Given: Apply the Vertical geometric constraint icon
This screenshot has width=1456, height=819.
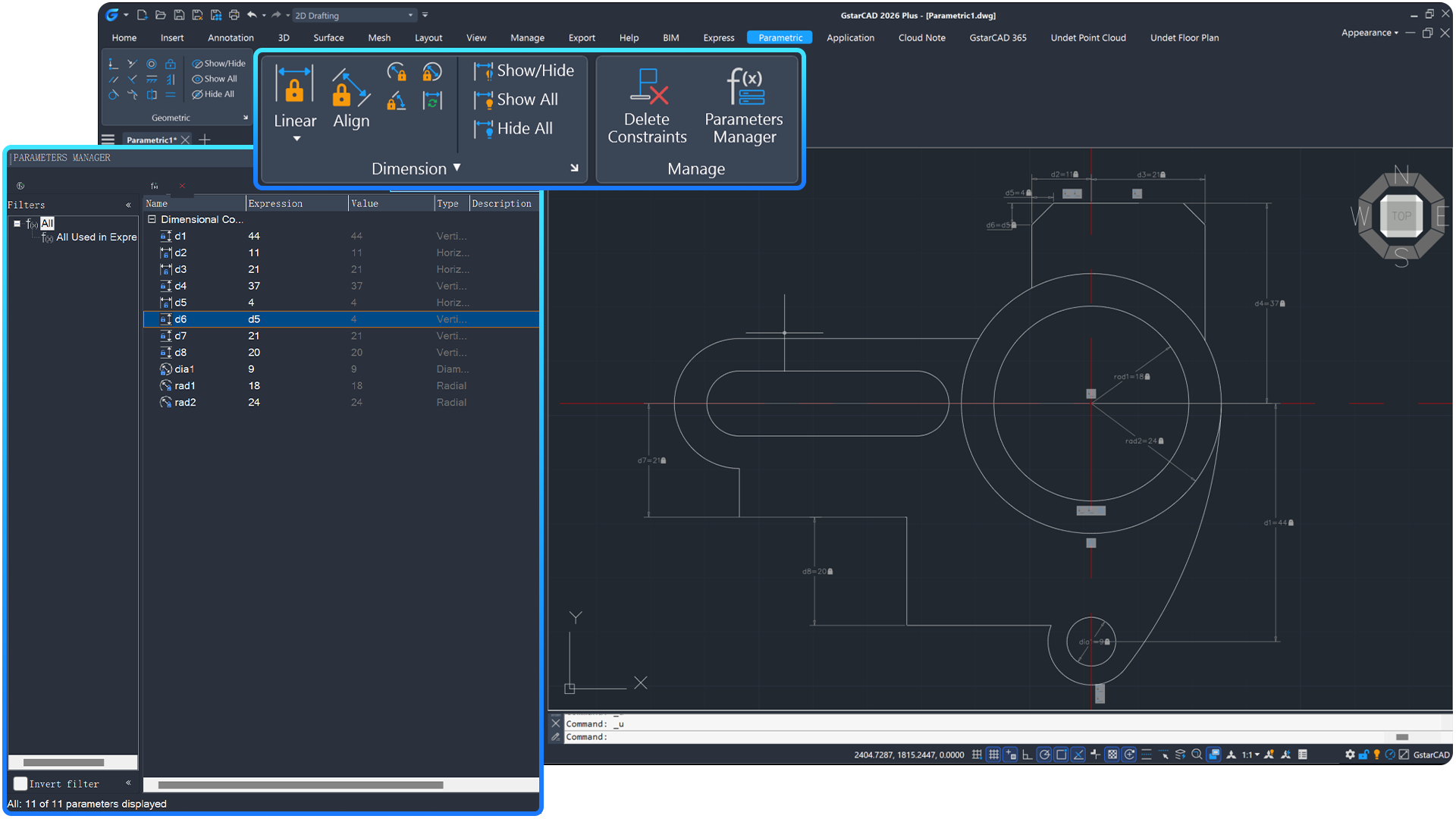Looking at the screenshot, I should 171,79.
